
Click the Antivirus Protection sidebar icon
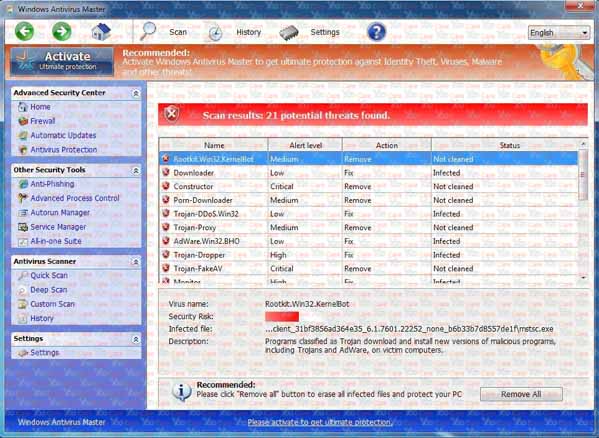pyautogui.click(x=23, y=150)
